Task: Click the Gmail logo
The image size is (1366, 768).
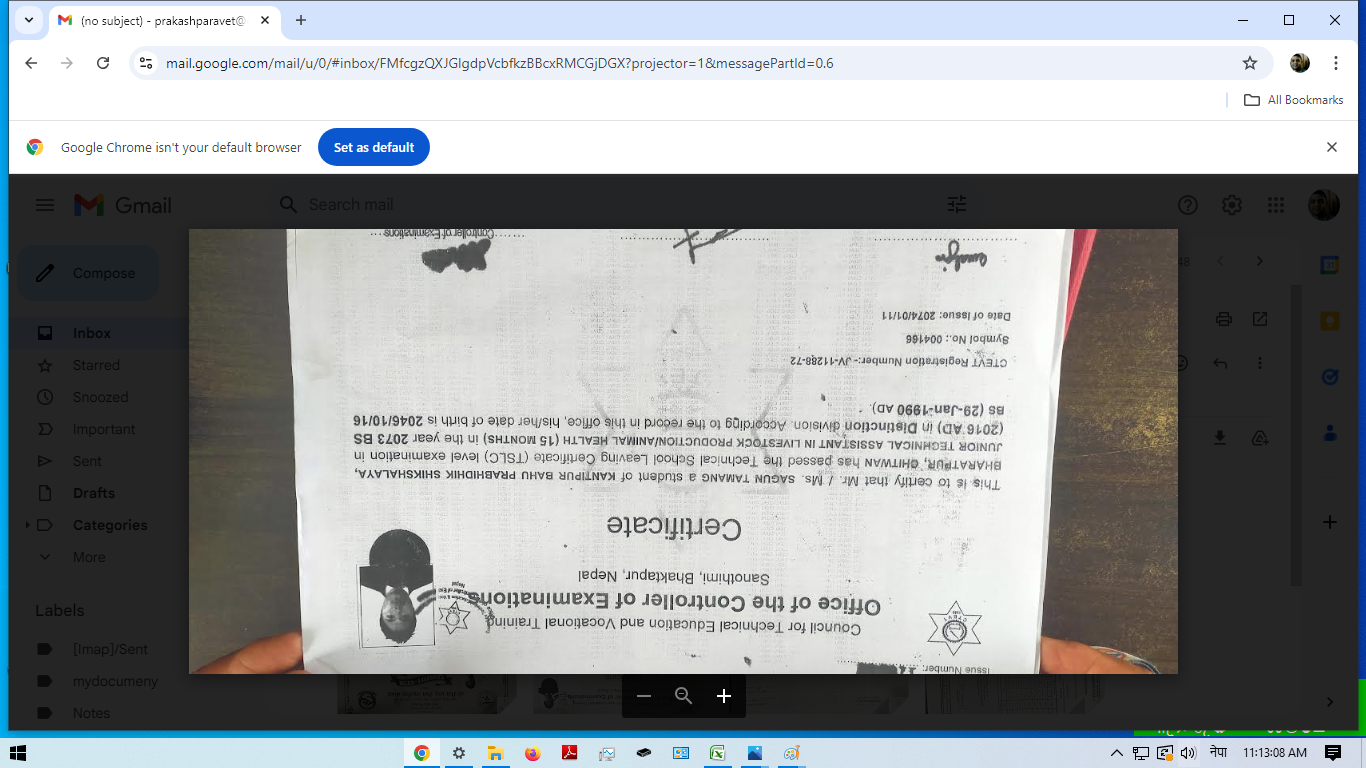Action: click(x=124, y=205)
